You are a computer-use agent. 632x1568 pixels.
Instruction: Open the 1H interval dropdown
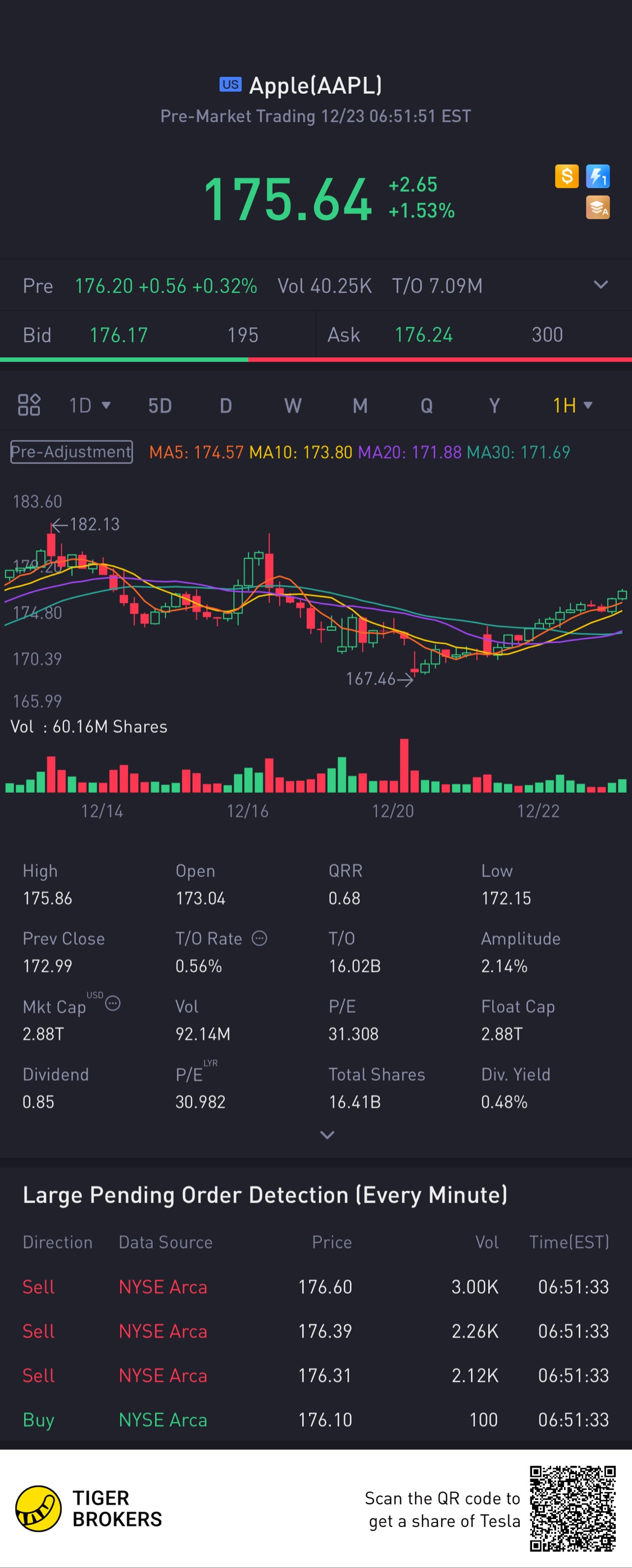coord(572,406)
